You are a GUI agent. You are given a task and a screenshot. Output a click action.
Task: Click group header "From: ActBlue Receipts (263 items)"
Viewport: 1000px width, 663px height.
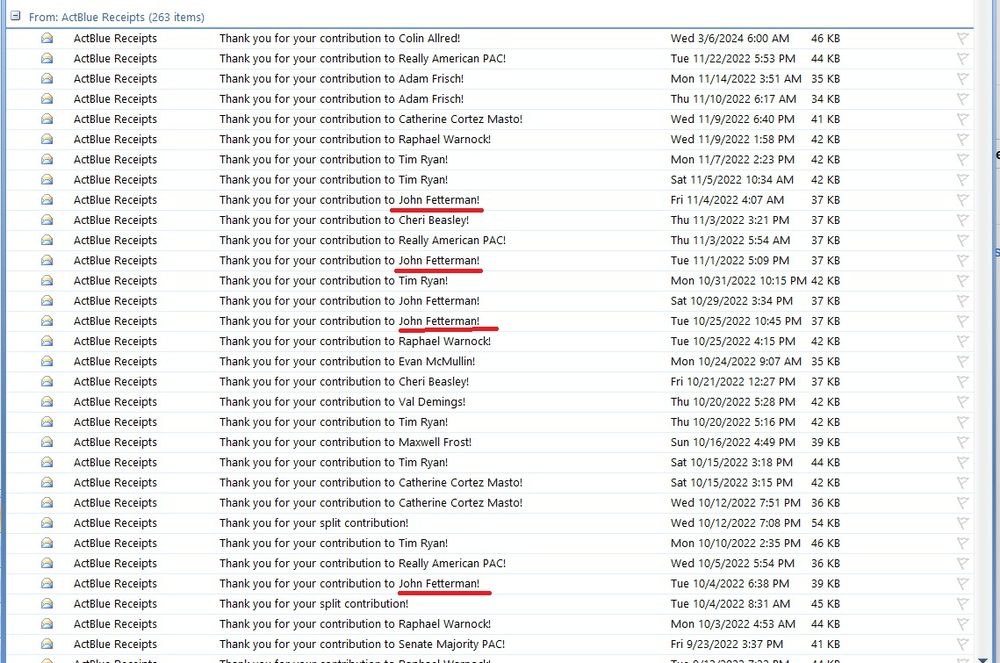coord(117,17)
